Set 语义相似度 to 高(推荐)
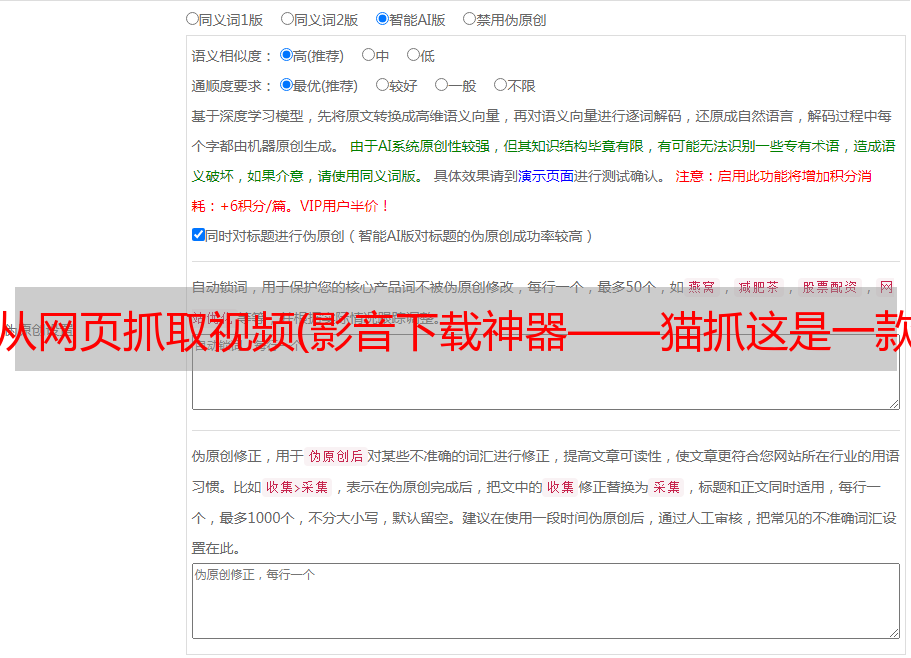Image resolution: width=911 pixels, height=658 pixels. click(286, 55)
